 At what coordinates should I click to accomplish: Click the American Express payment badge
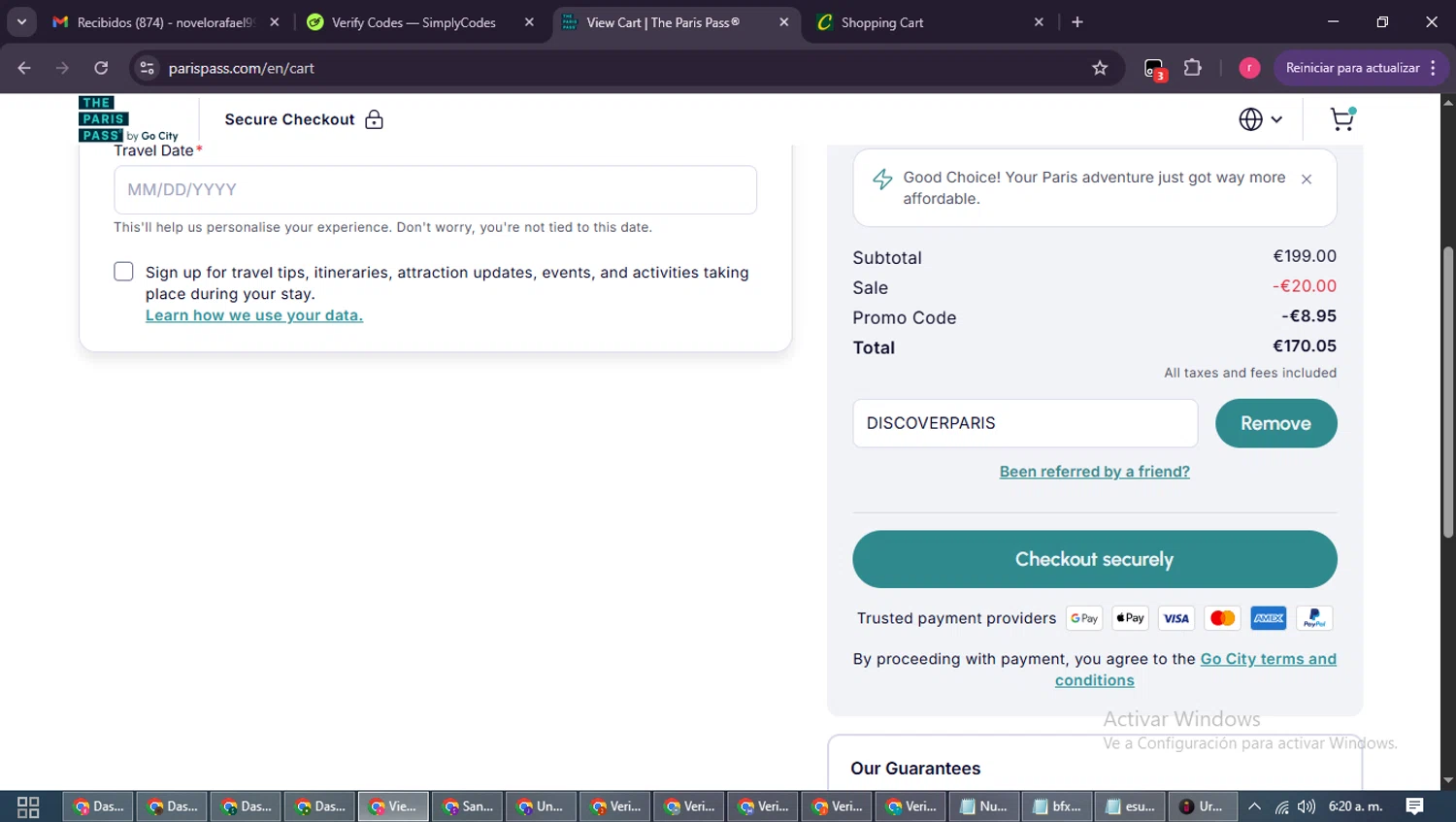(1268, 618)
